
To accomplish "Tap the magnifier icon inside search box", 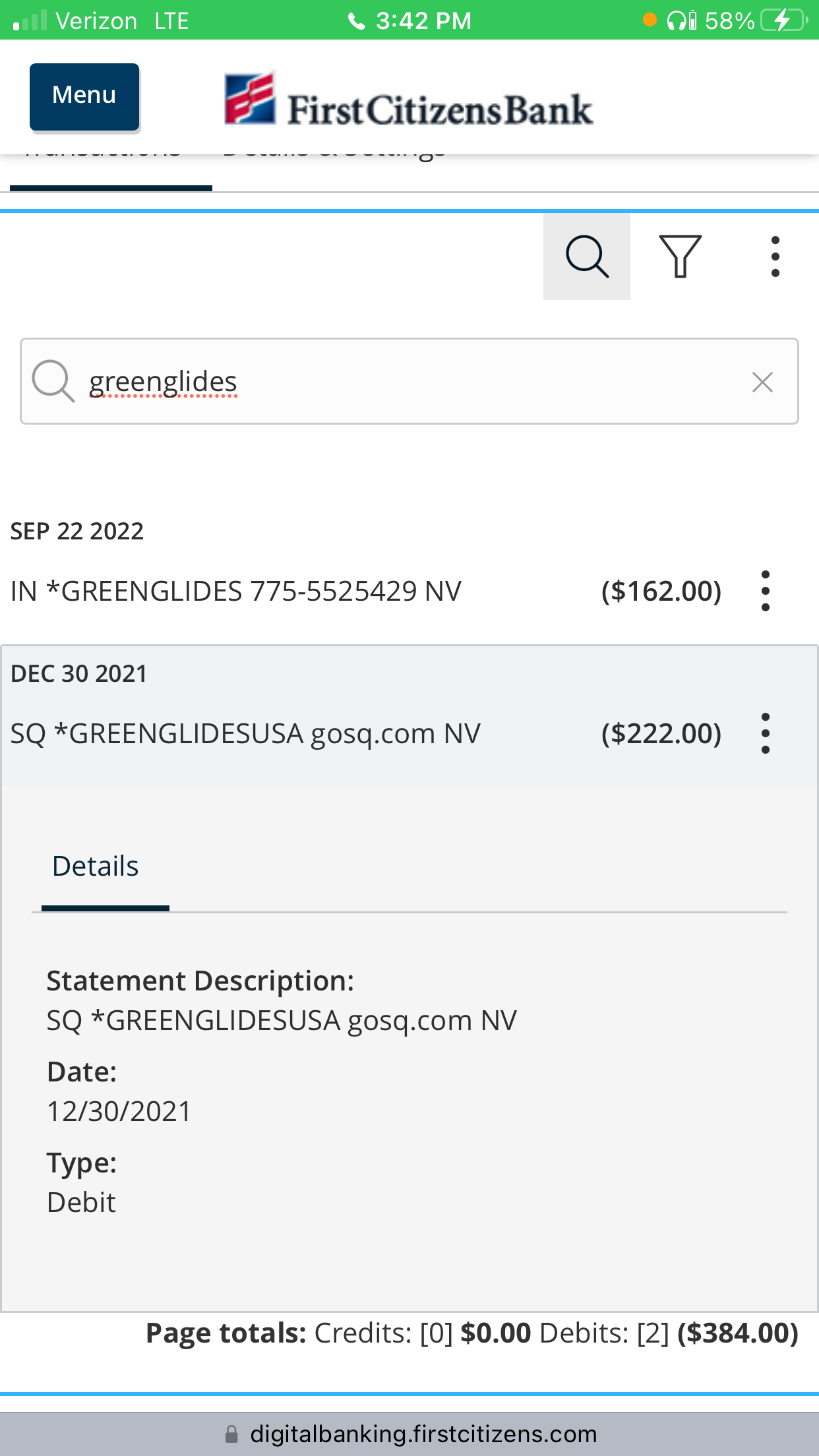I will [x=53, y=381].
